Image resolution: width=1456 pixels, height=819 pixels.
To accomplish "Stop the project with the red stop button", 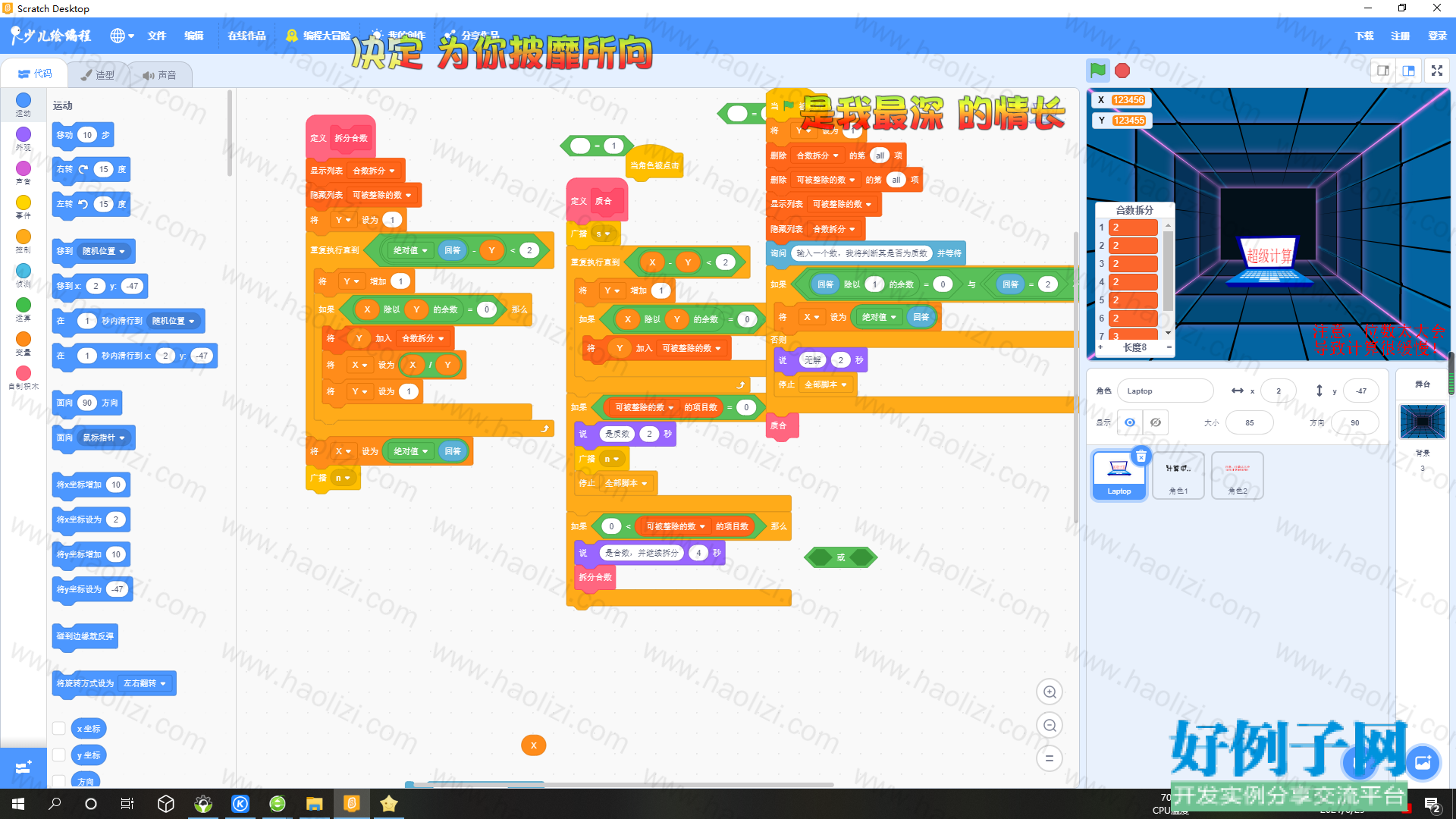I will pyautogui.click(x=1122, y=71).
